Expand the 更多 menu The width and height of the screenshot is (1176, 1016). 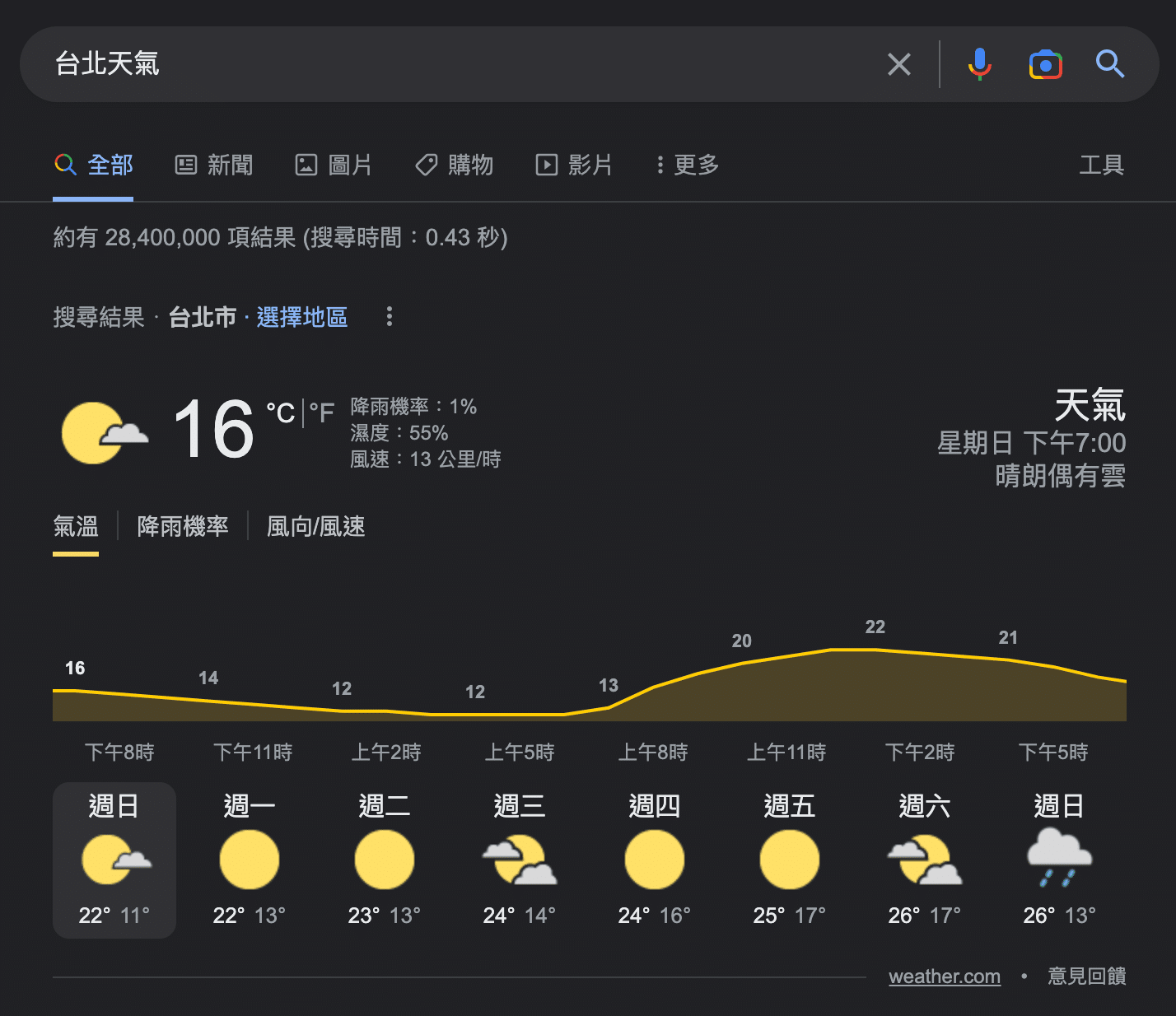(687, 165)
